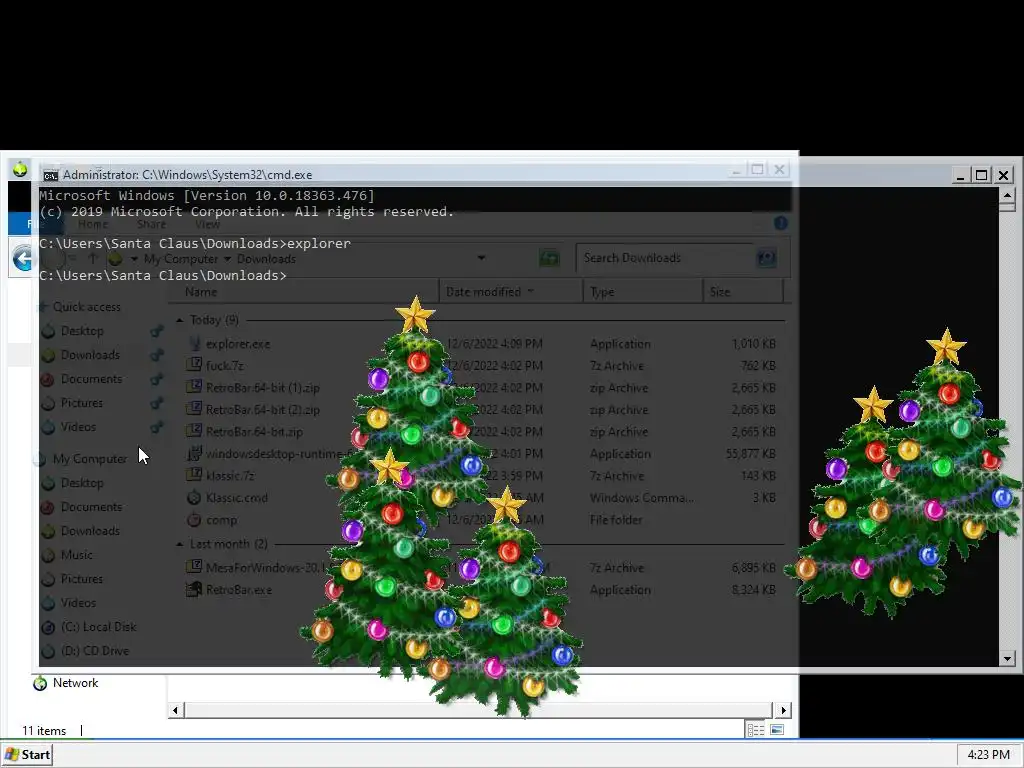Click the pin icon next to Quick access Desktop

pos(156,331)
